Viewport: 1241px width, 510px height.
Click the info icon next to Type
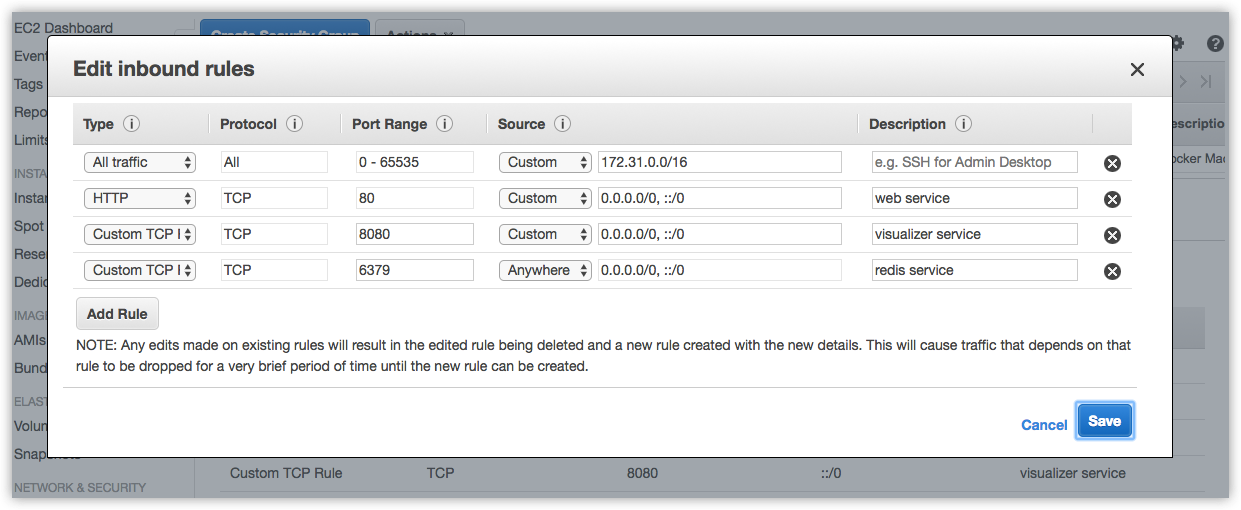click(131, 124)
